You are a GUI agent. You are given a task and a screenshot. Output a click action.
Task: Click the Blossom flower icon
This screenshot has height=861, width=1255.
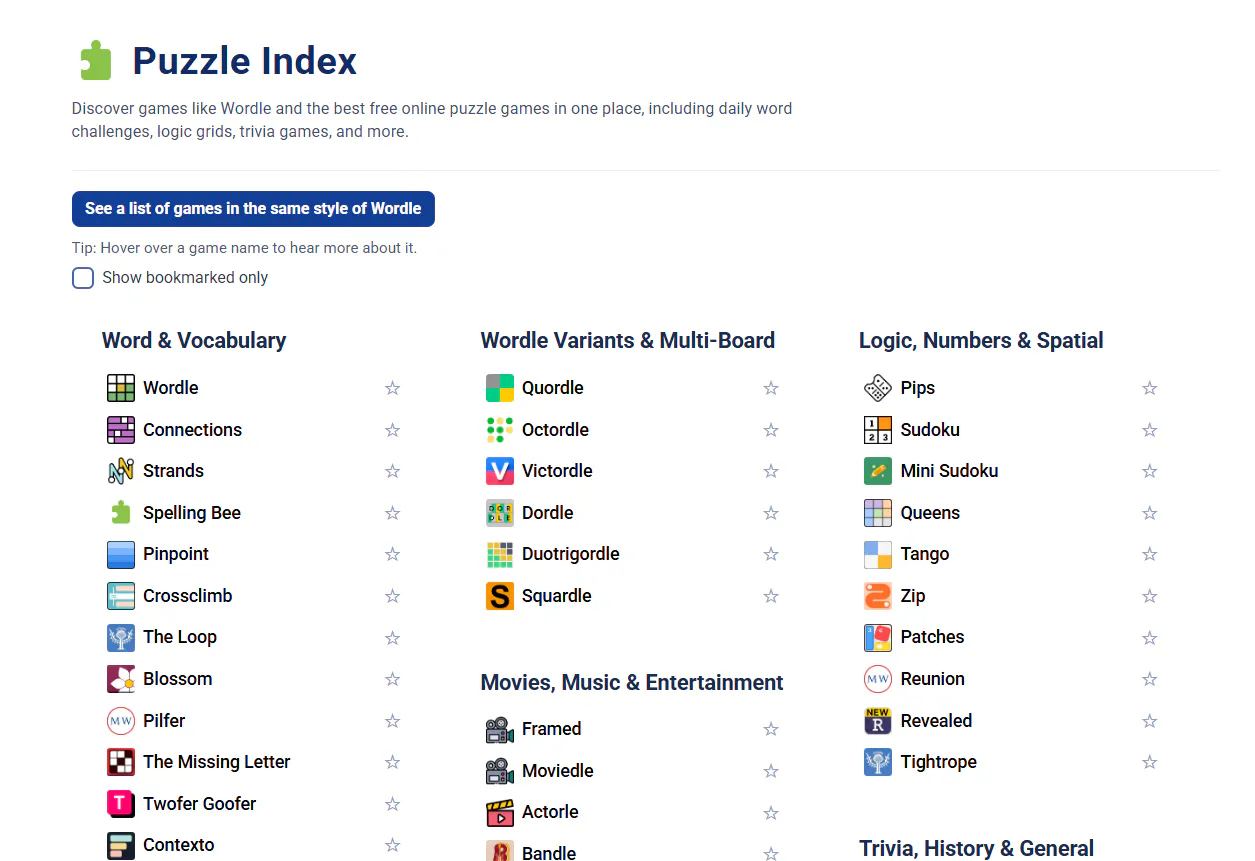[x=121, y=679]
